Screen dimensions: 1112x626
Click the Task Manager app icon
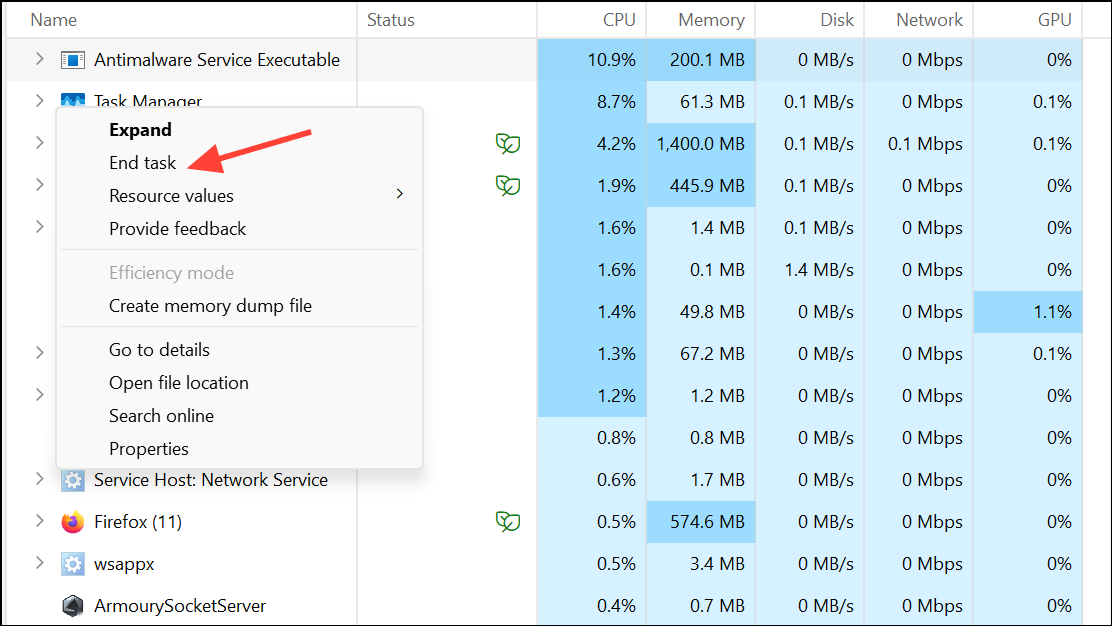click(x=72, y=101)
